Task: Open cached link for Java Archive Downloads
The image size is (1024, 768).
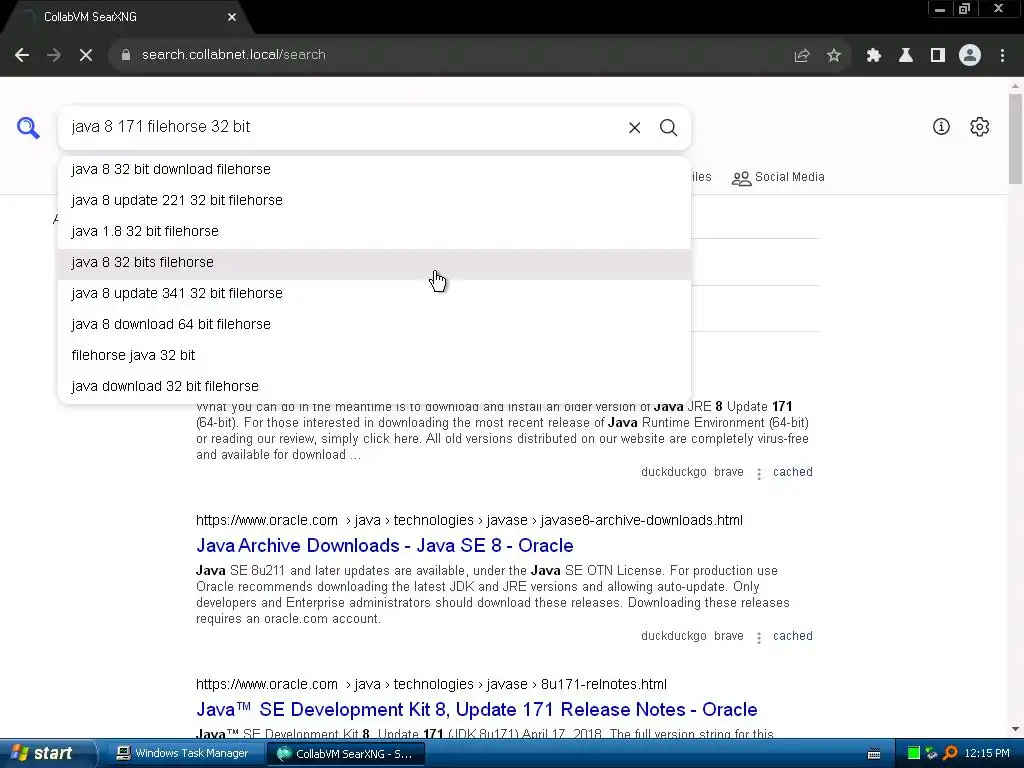Action: click(x=792, y=636)
